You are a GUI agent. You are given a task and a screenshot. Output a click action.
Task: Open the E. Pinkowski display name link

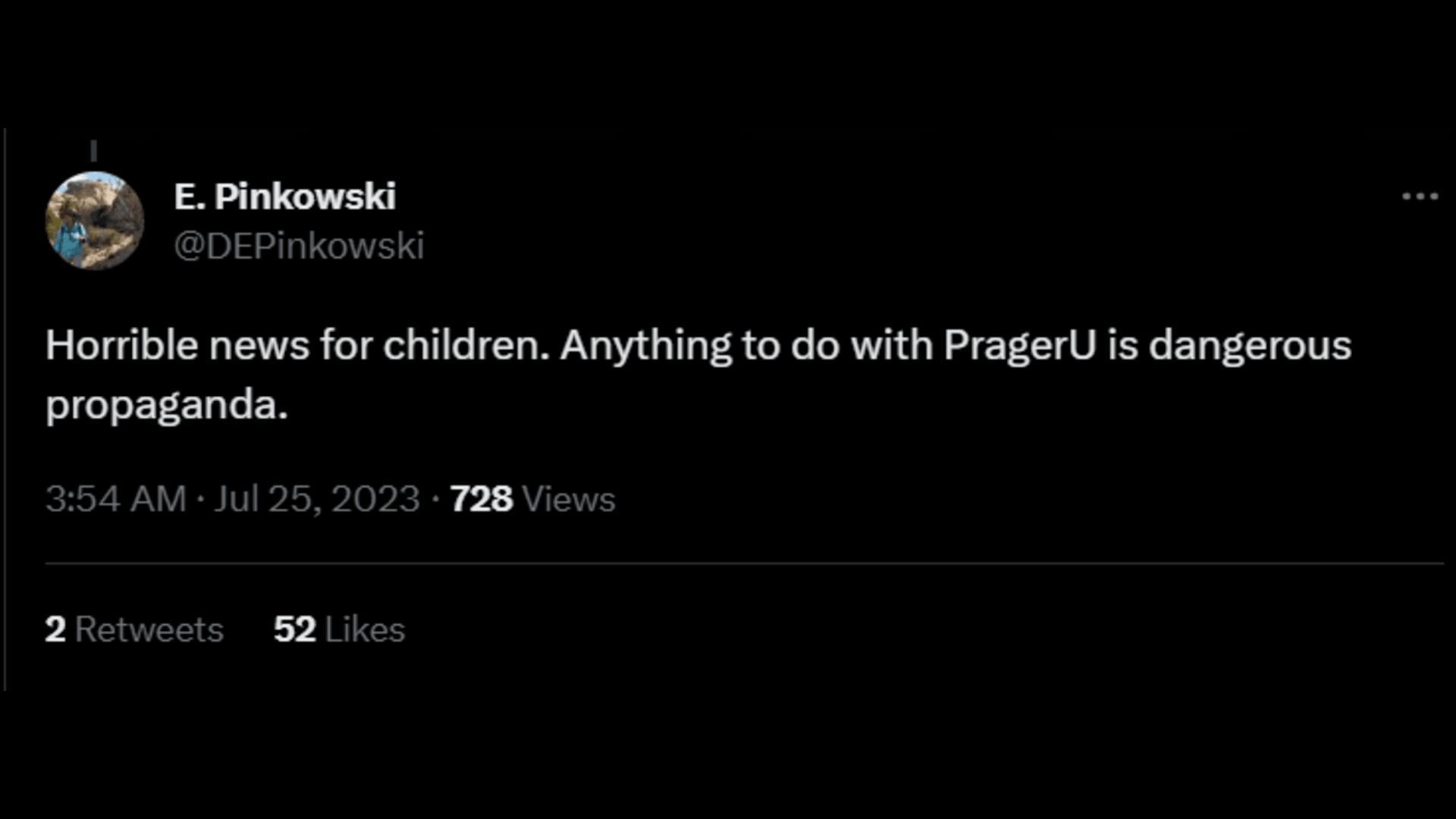tap(284, 196)
